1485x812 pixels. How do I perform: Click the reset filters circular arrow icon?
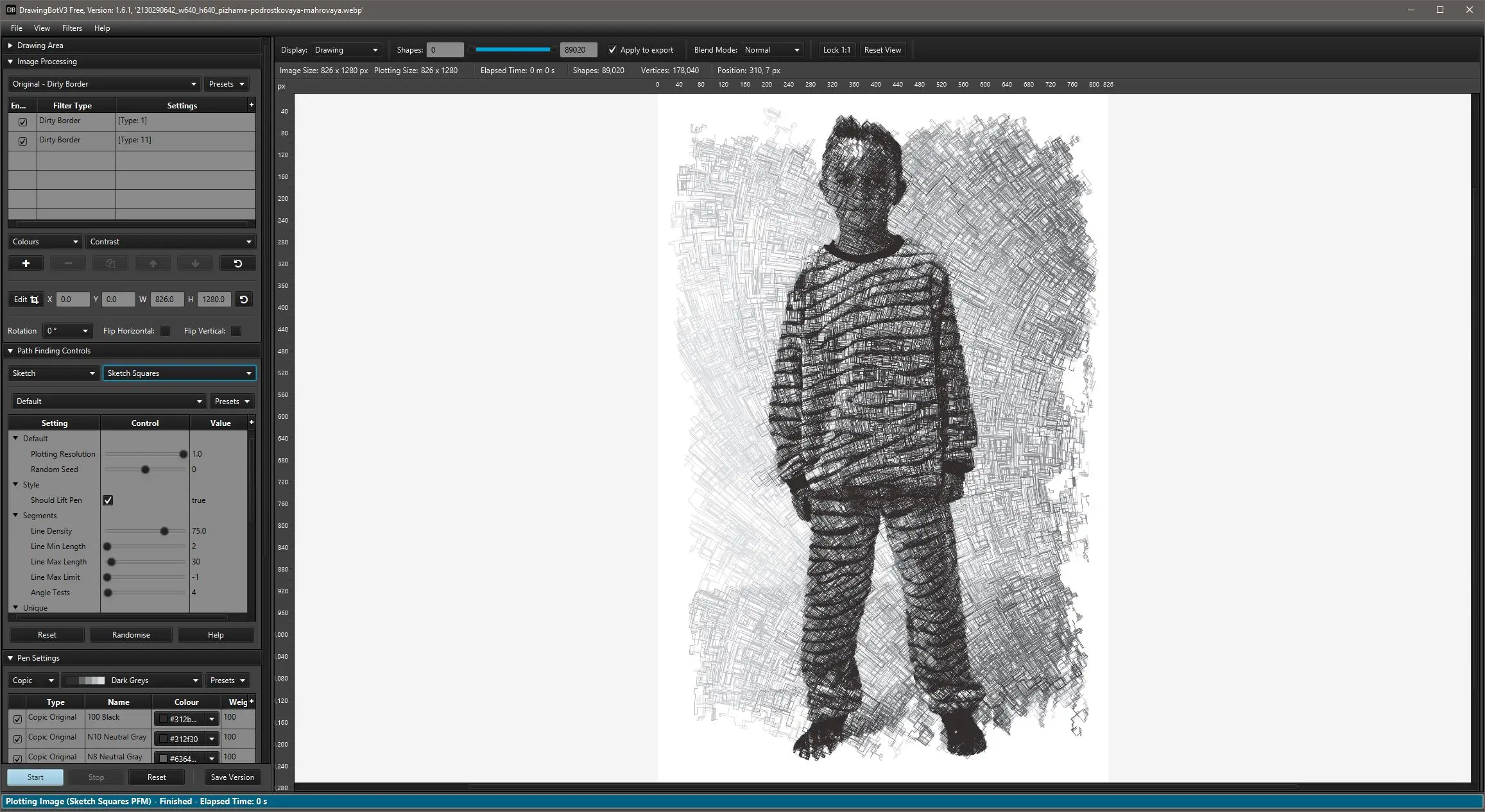click(x=237, y=264)
